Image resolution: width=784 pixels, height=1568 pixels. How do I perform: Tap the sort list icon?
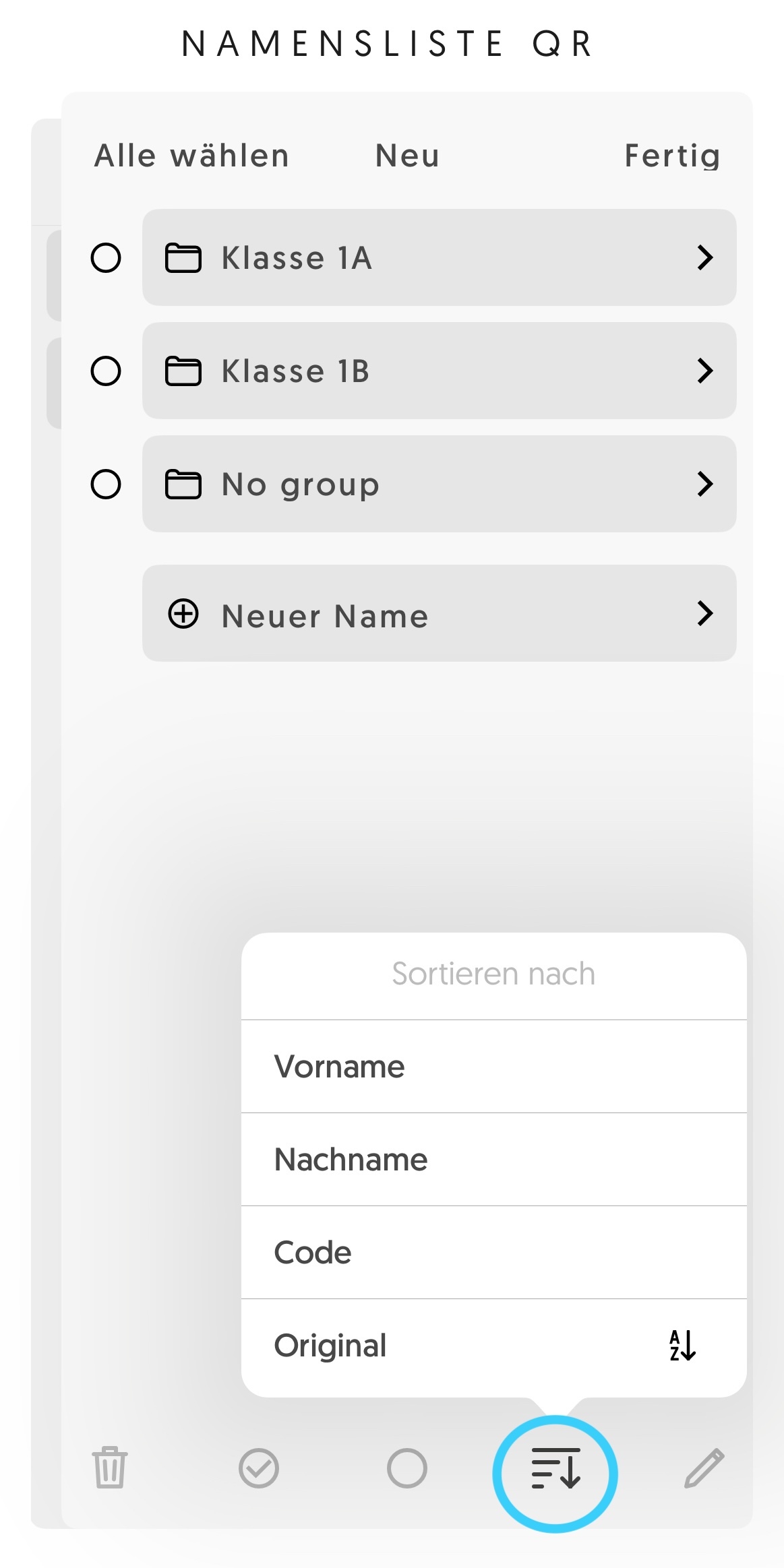555,1468
